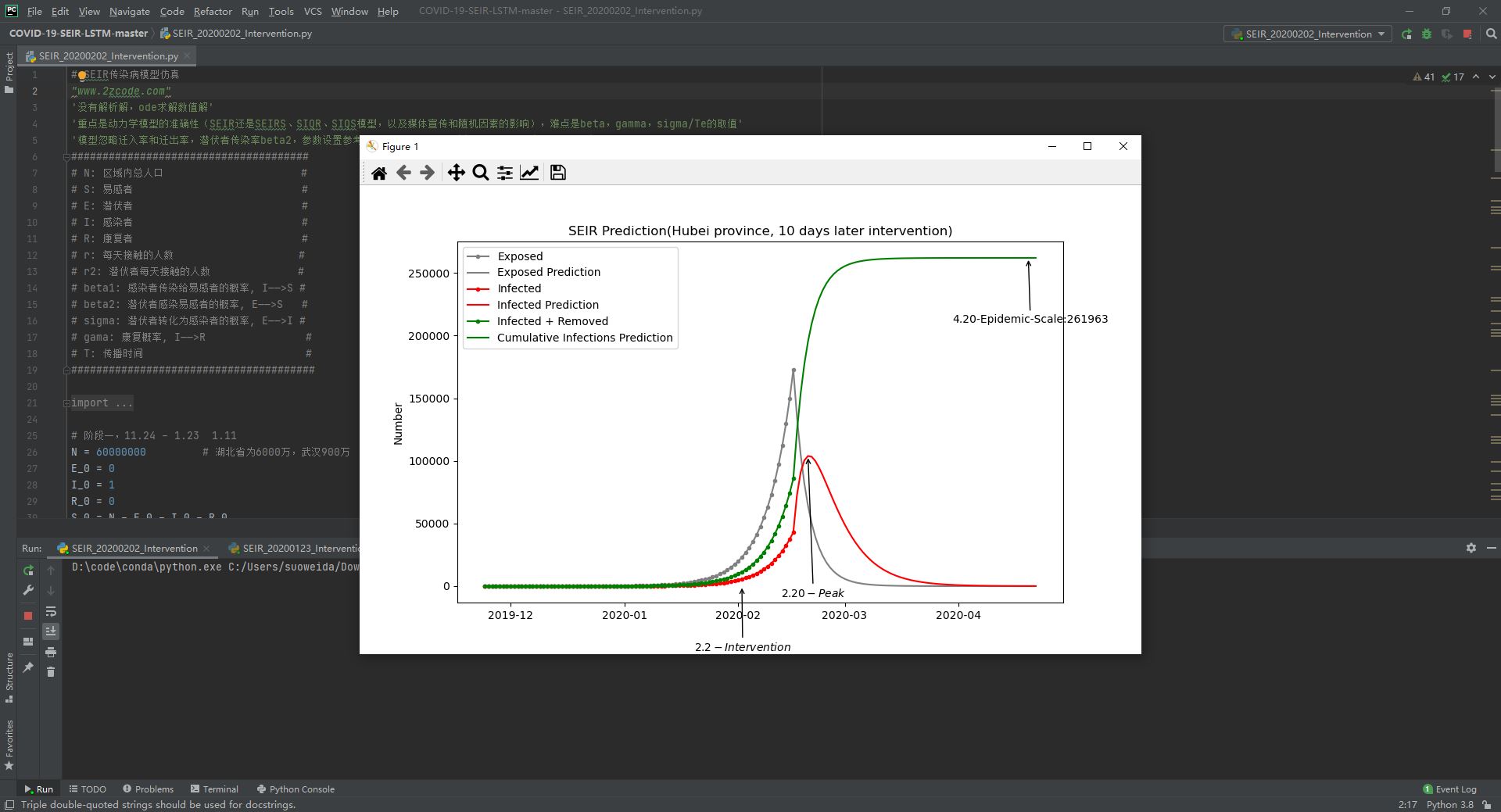Click Run tool window button at bottom

click(38, 789)
